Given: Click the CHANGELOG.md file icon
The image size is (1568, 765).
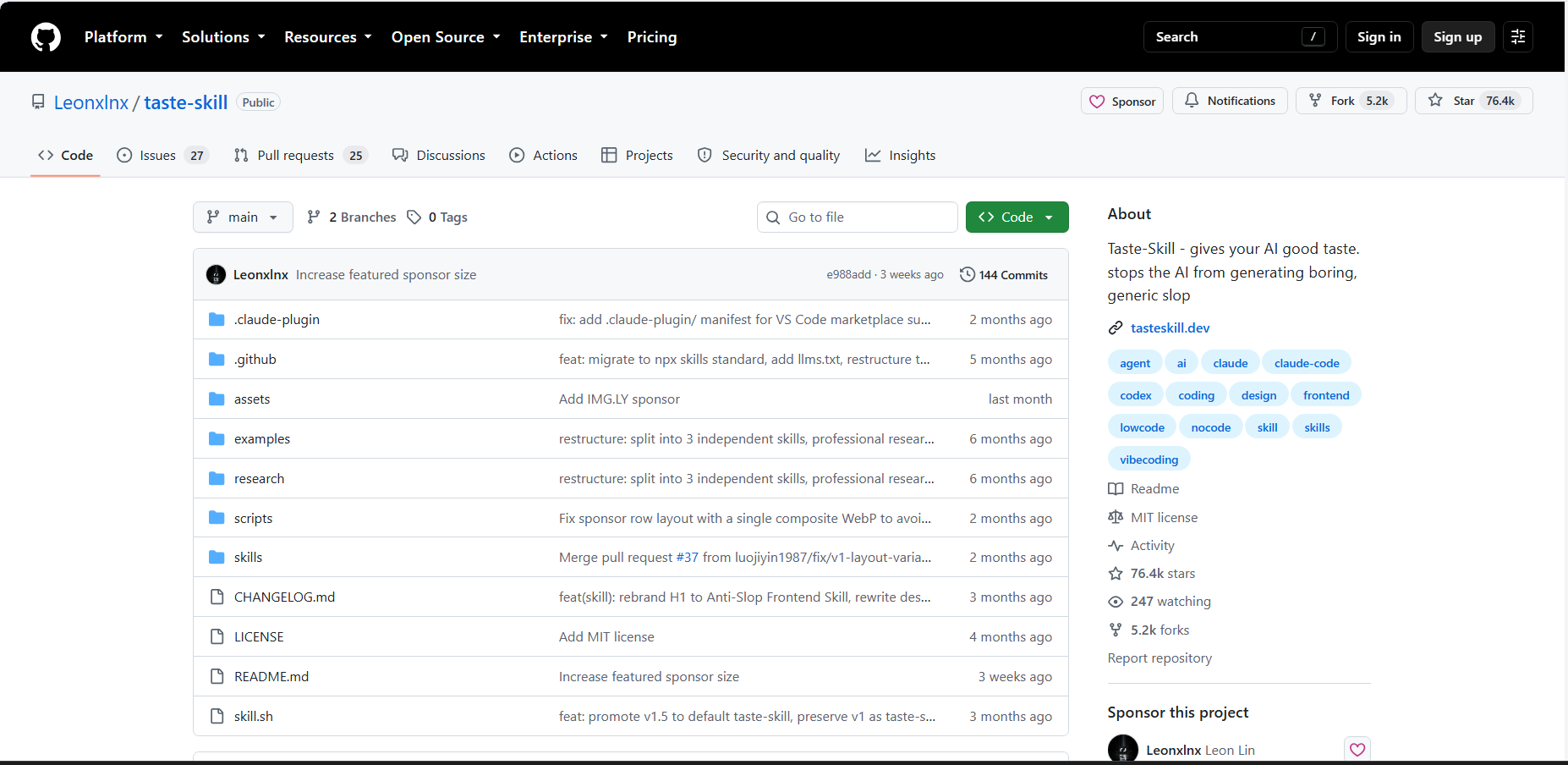Looking at the screenshot, I should (217, 597).
